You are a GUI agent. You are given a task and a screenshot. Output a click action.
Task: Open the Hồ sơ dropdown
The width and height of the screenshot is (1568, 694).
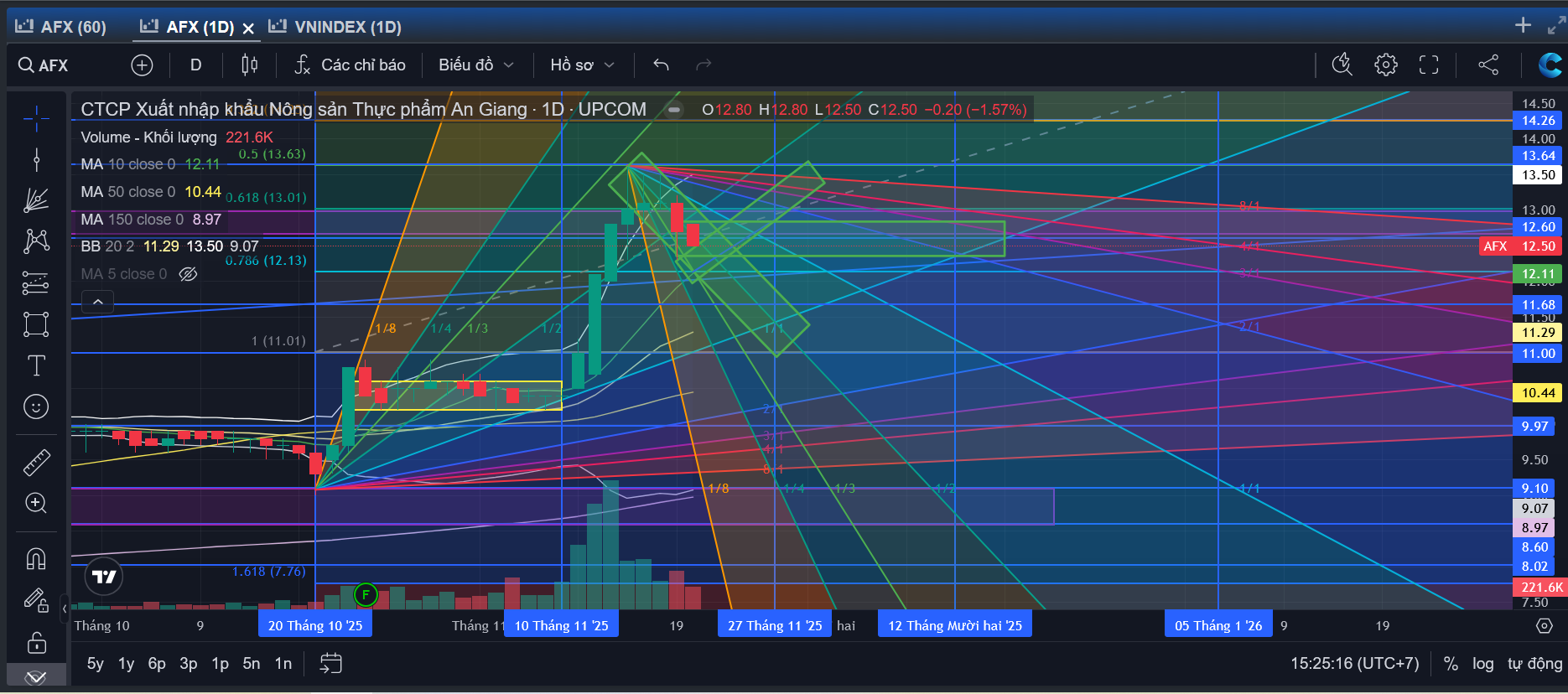point(583,65)
